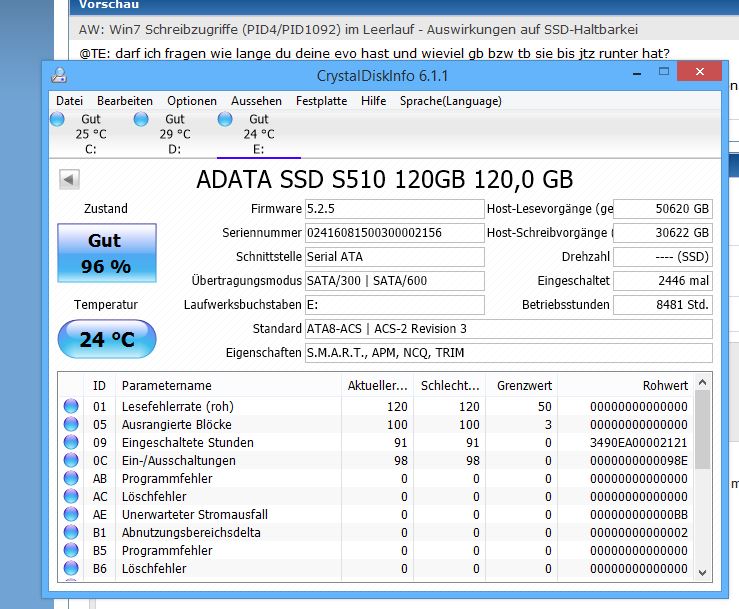Click the ID column header
The height and width of the screenshot is (609, 739).
(x=99, y=386)
